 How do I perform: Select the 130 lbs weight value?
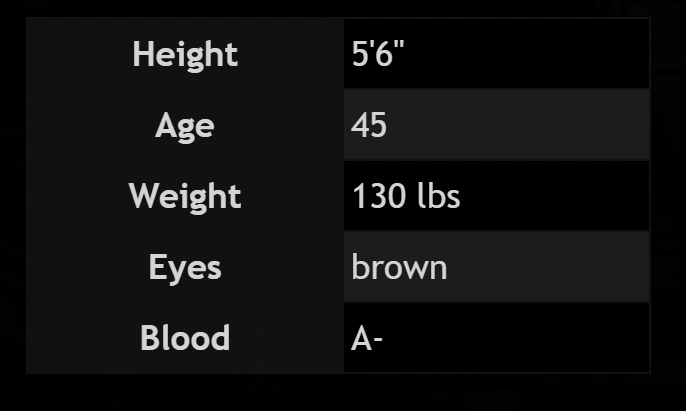tap(405, 196)
